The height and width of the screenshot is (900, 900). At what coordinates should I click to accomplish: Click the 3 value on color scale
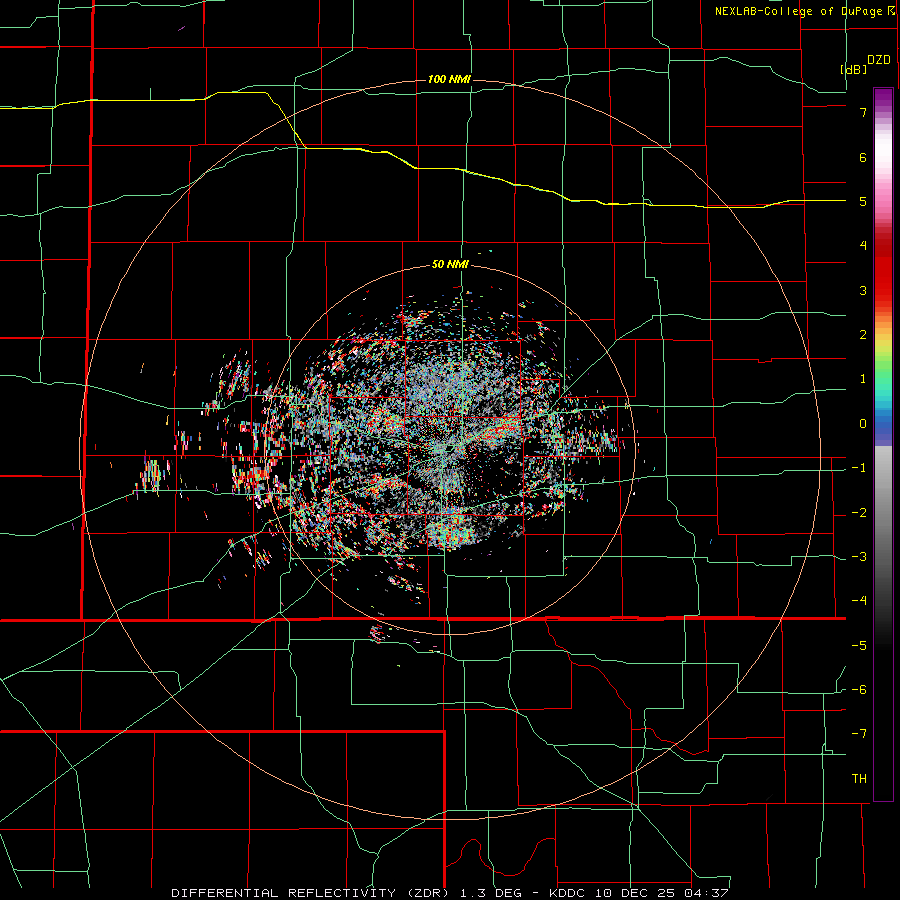[x=863, y=290]
